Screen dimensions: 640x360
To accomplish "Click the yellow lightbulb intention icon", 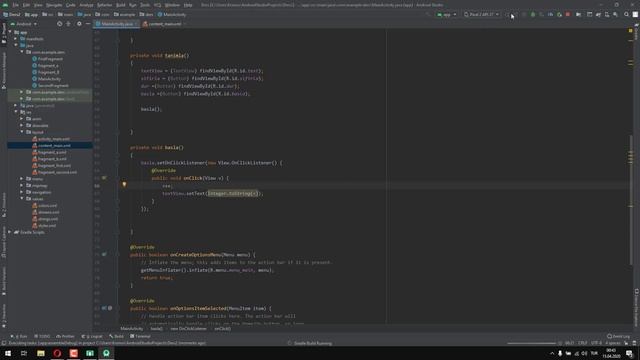I will (124, 184).
